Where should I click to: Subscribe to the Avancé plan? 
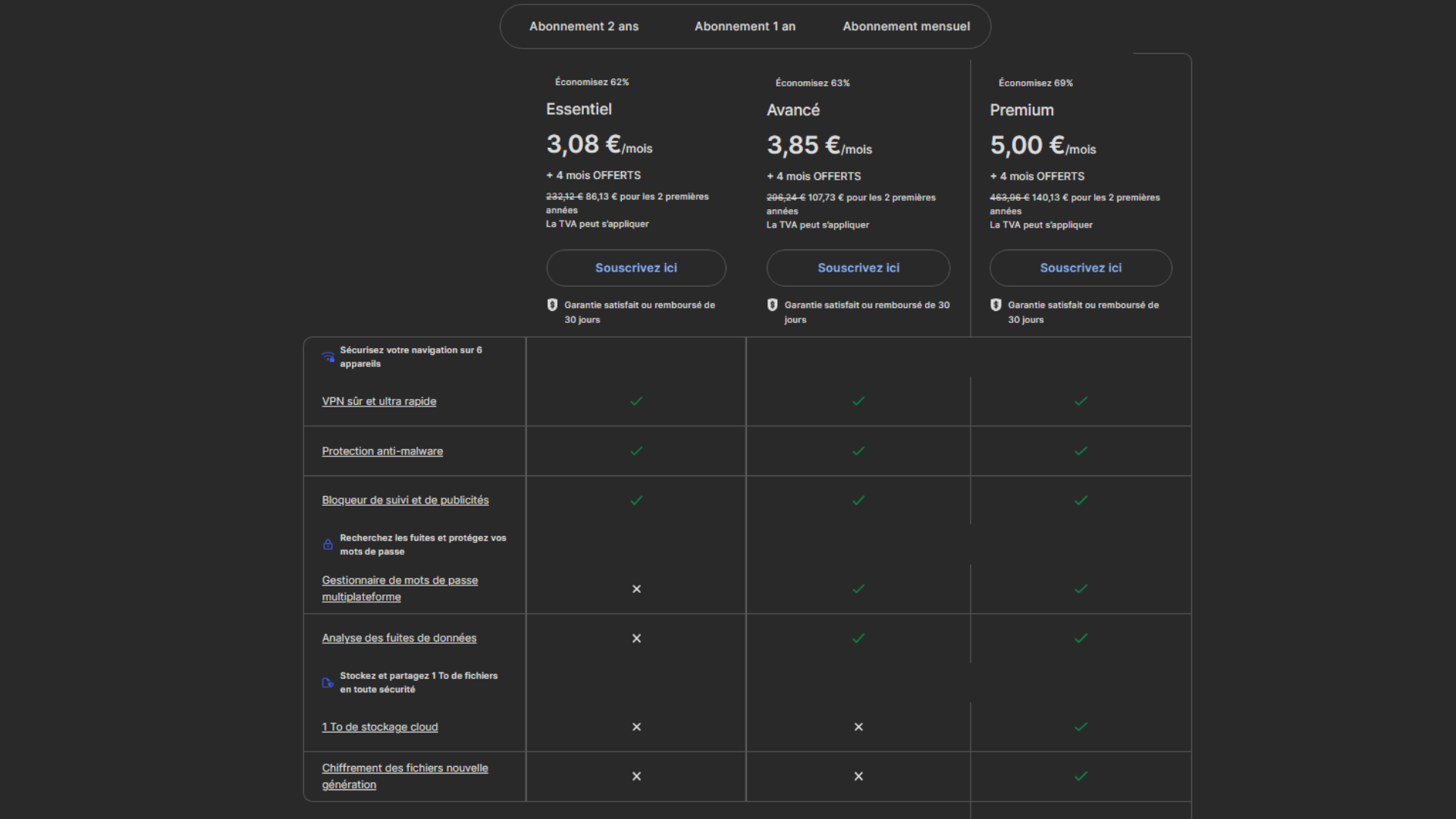(858, 268)
